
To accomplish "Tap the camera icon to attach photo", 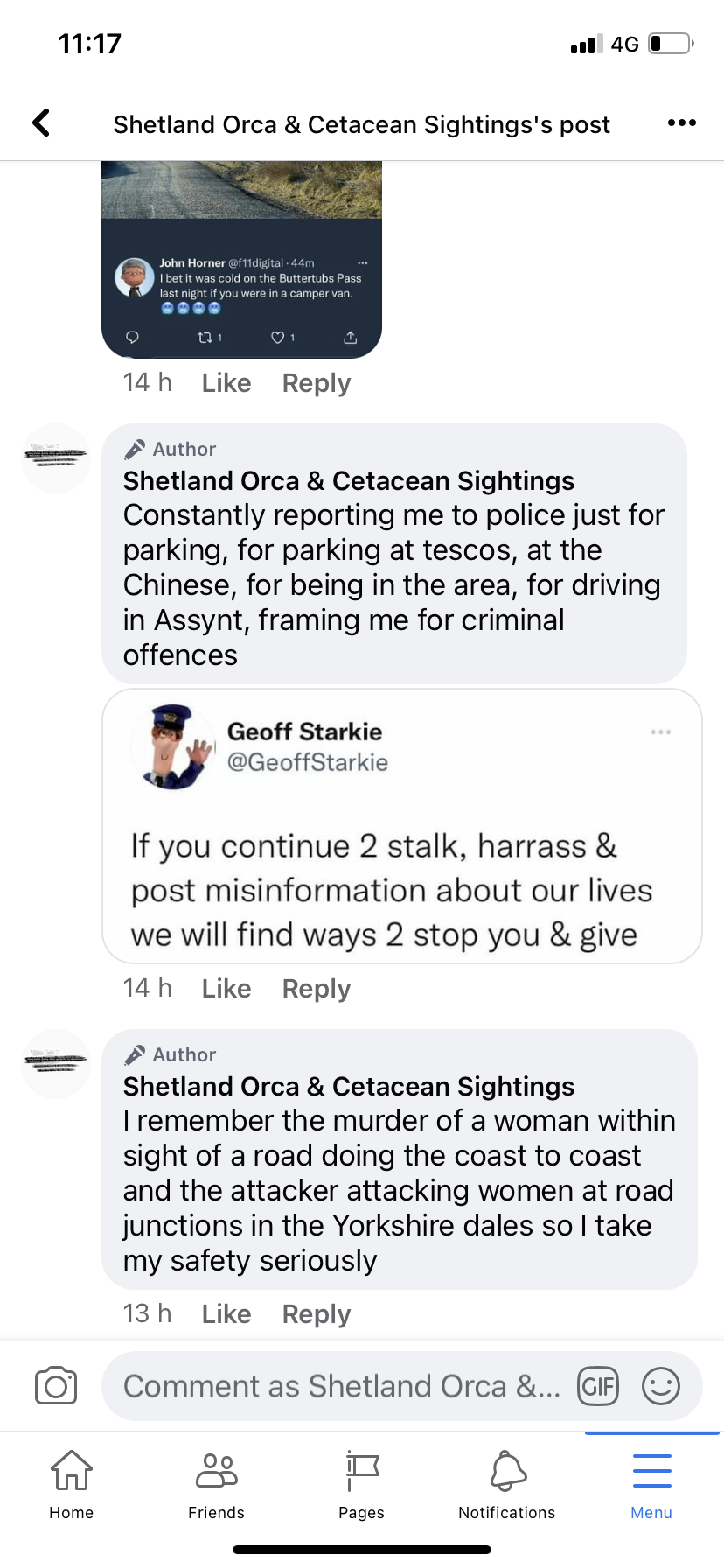I will tap(56, 1386).
